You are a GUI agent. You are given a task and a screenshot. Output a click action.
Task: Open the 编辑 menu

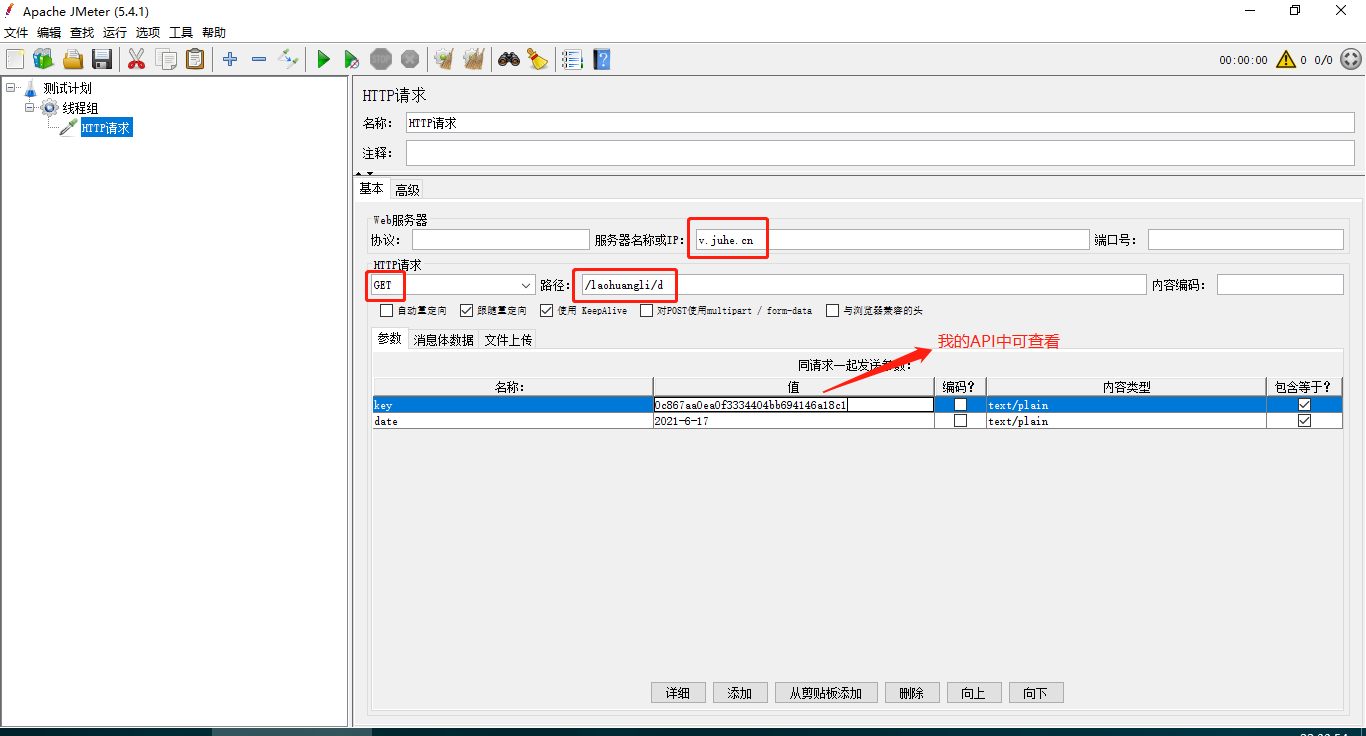click(49, 33)
